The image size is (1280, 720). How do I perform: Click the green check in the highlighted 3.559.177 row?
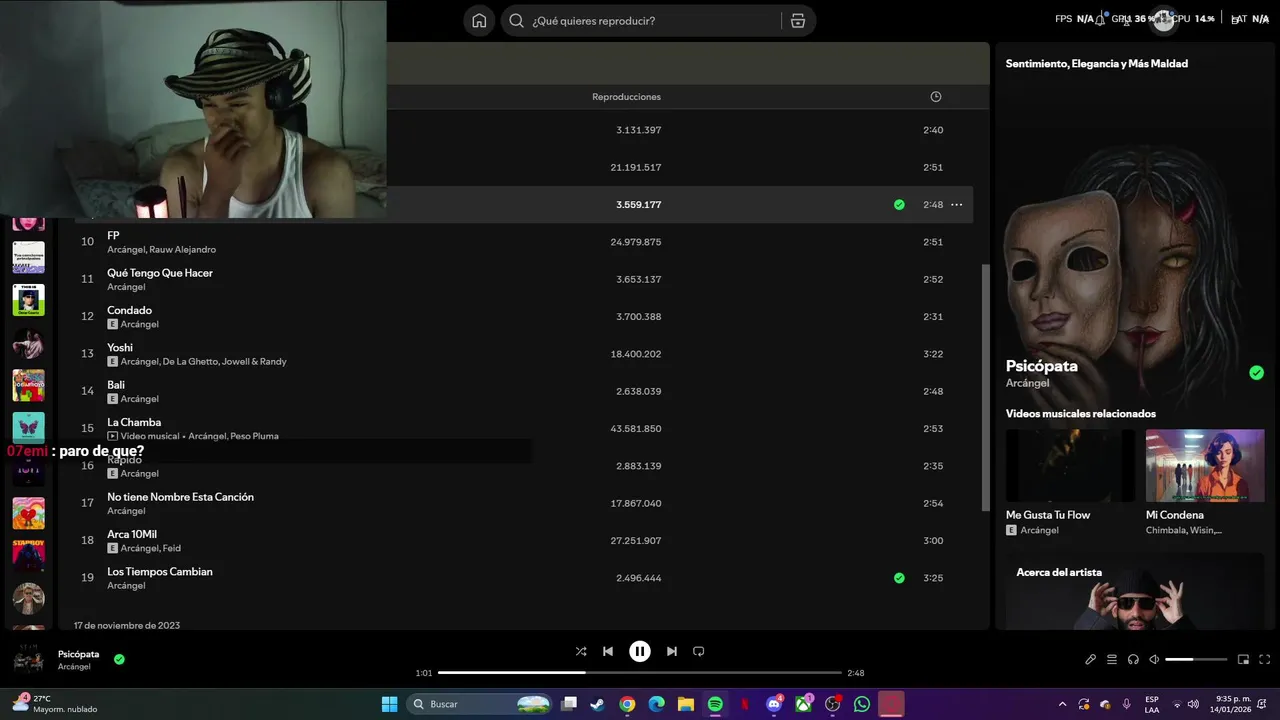click(899, 204)
